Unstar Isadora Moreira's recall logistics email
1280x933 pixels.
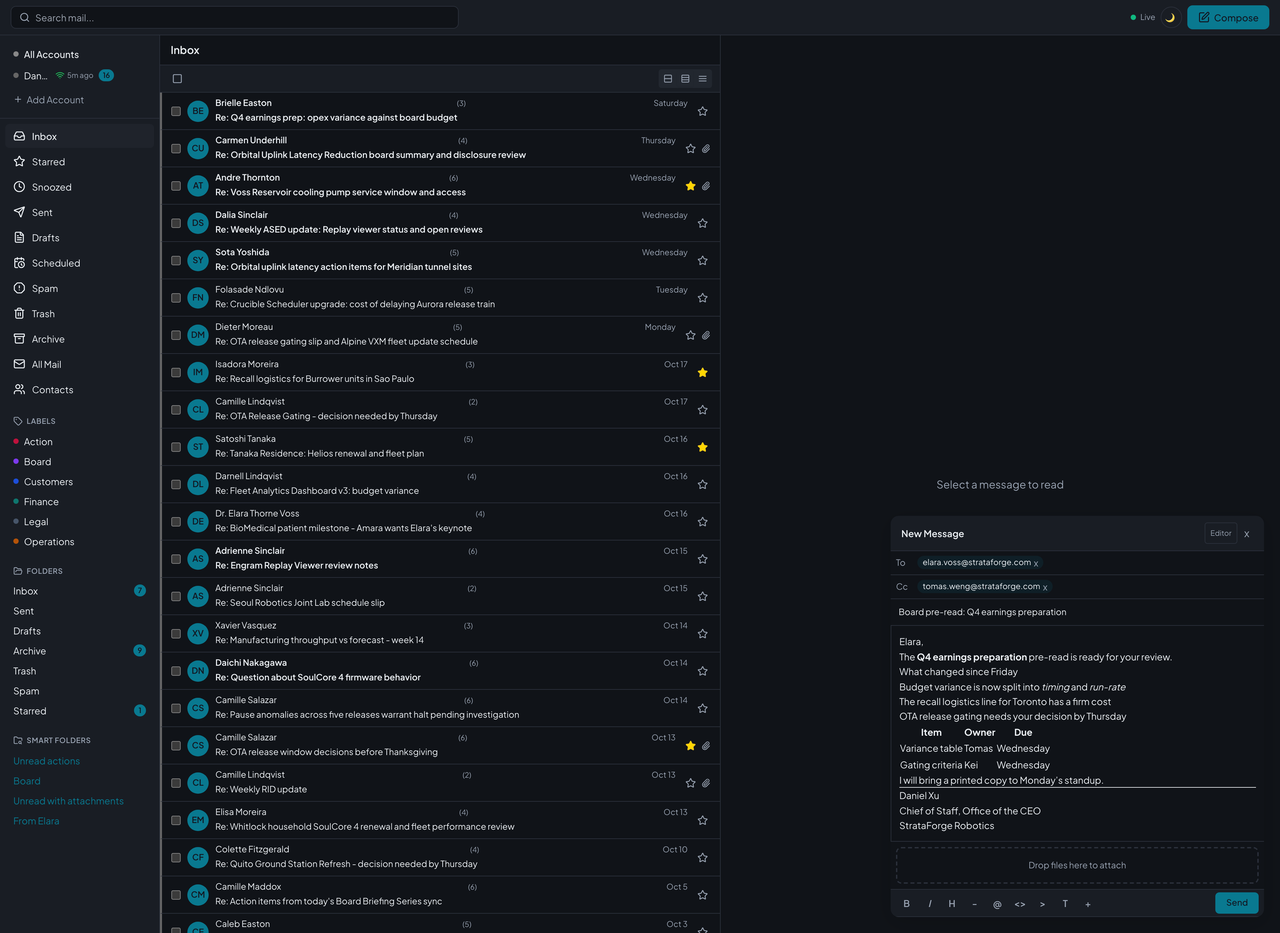(x=703, y=373)
